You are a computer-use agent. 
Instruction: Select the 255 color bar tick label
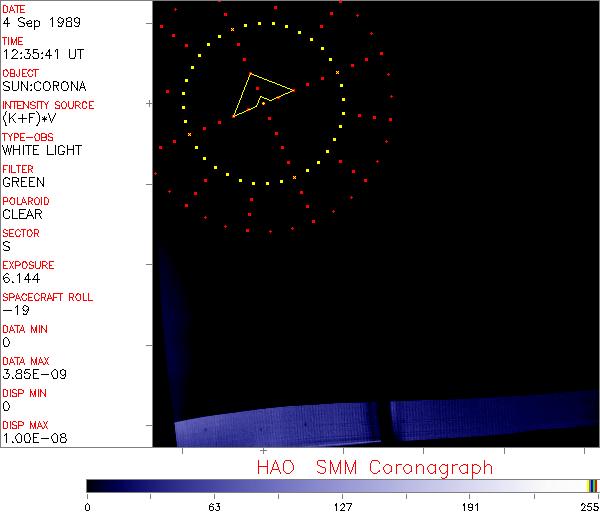click(x=587, y=506)
